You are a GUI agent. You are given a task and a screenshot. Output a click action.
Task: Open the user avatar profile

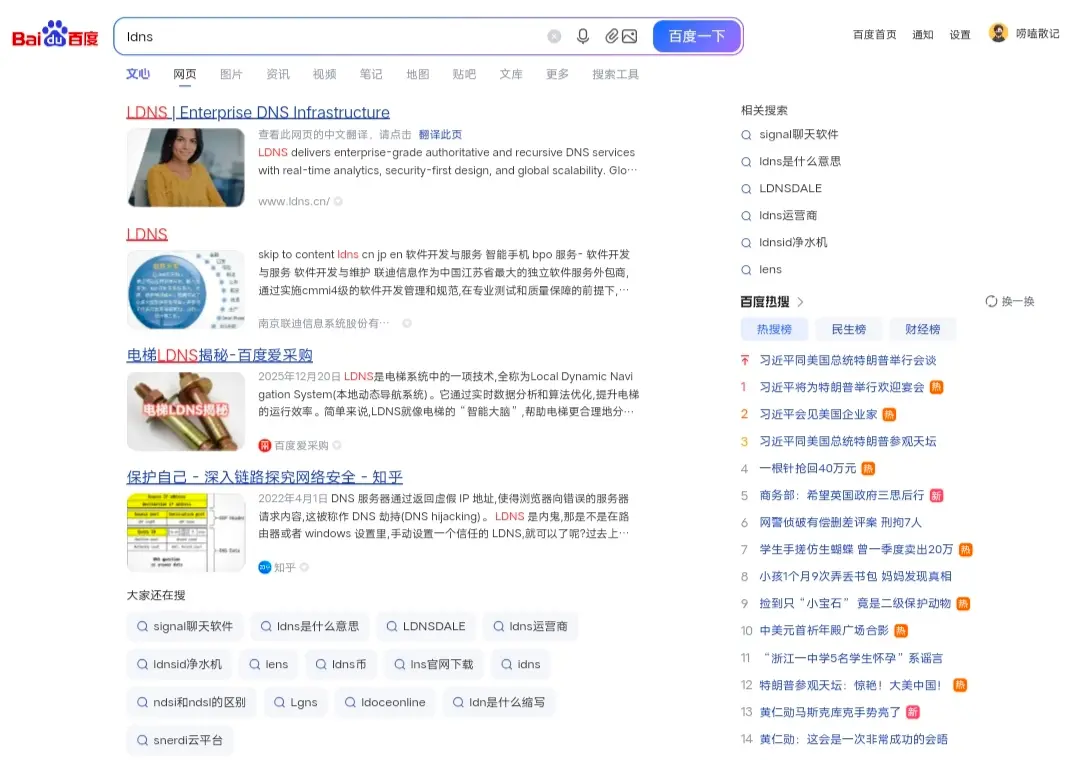point(998,32)
